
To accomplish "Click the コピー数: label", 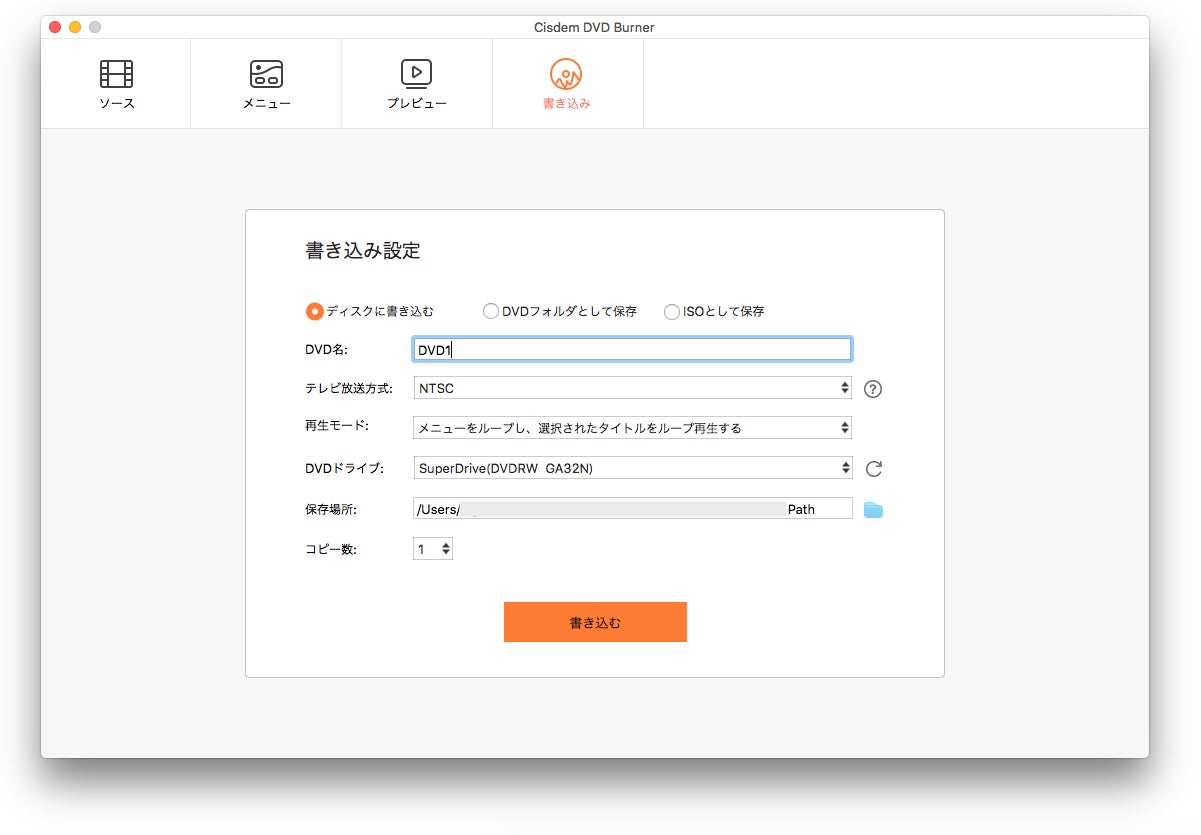I will pyautogui.click(x=331, y=549).
